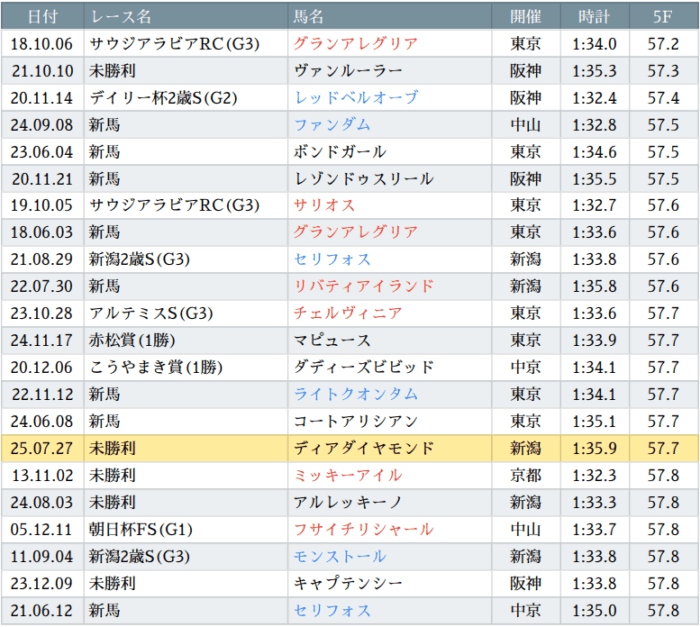
Task: Click 京都 venue cell
Action: (x=526, y=476)
